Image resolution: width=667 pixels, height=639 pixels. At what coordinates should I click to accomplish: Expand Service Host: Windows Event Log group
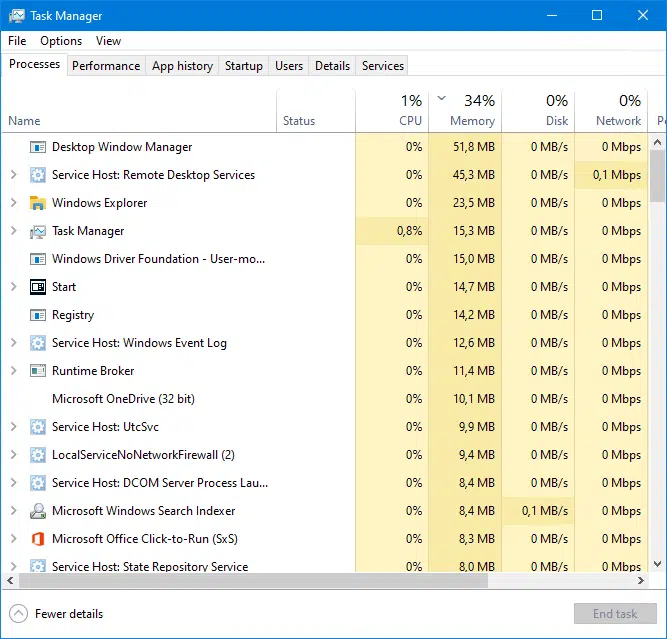coord(14,343)
